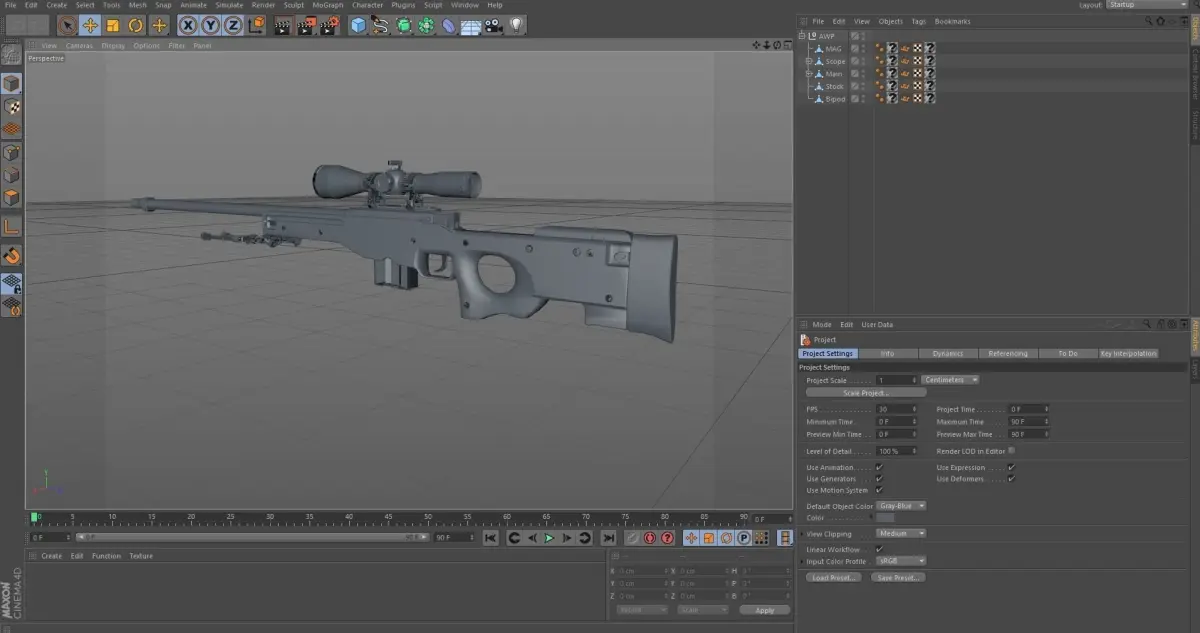Toggle Use Expression checkbox
This screenshot has width=1200, height=633.
pyautogui.click(x=1011, y=467)
